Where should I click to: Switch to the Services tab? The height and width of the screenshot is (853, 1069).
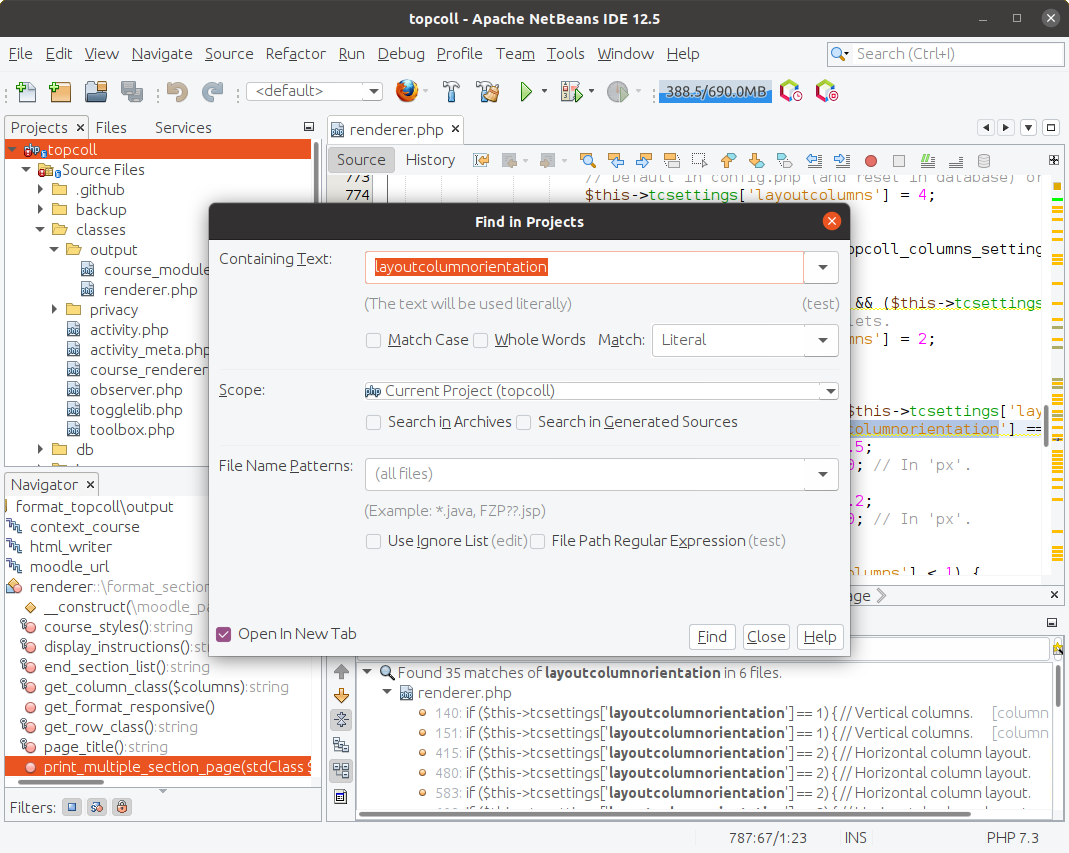point(183,128)
